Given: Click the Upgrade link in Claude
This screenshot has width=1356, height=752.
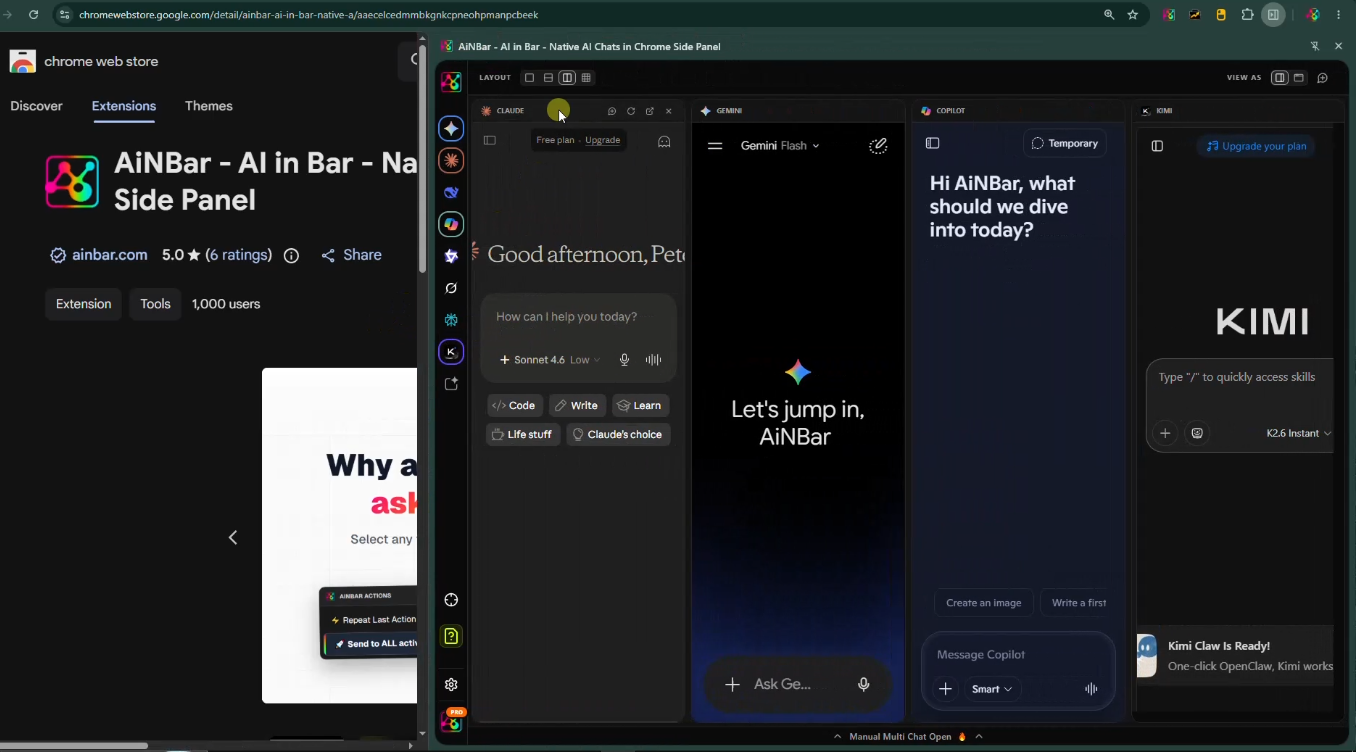Looking at the screenshot, I should (602, 140).
